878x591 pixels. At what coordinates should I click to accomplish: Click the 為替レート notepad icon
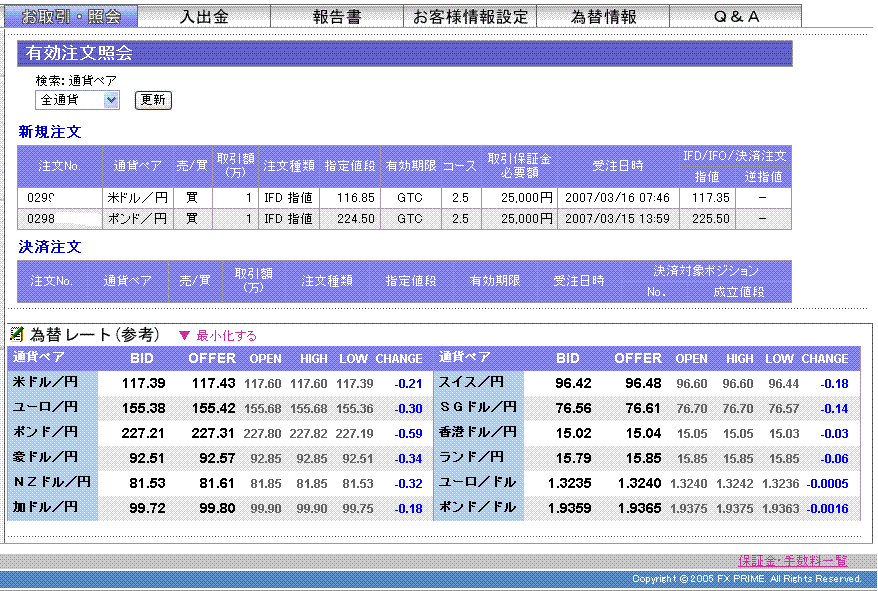click(16, 334)
